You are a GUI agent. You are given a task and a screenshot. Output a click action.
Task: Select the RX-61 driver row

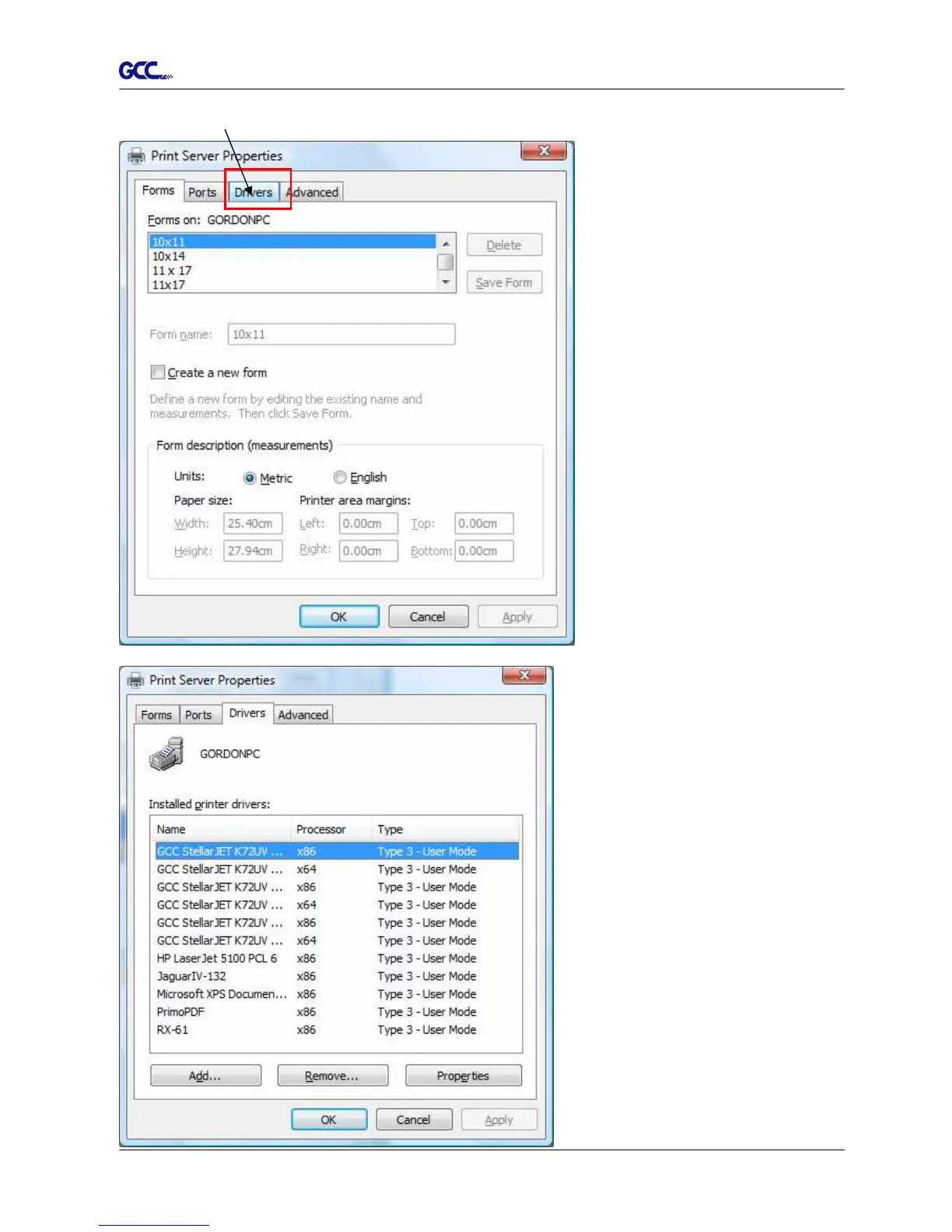(x=337, y=1030)
